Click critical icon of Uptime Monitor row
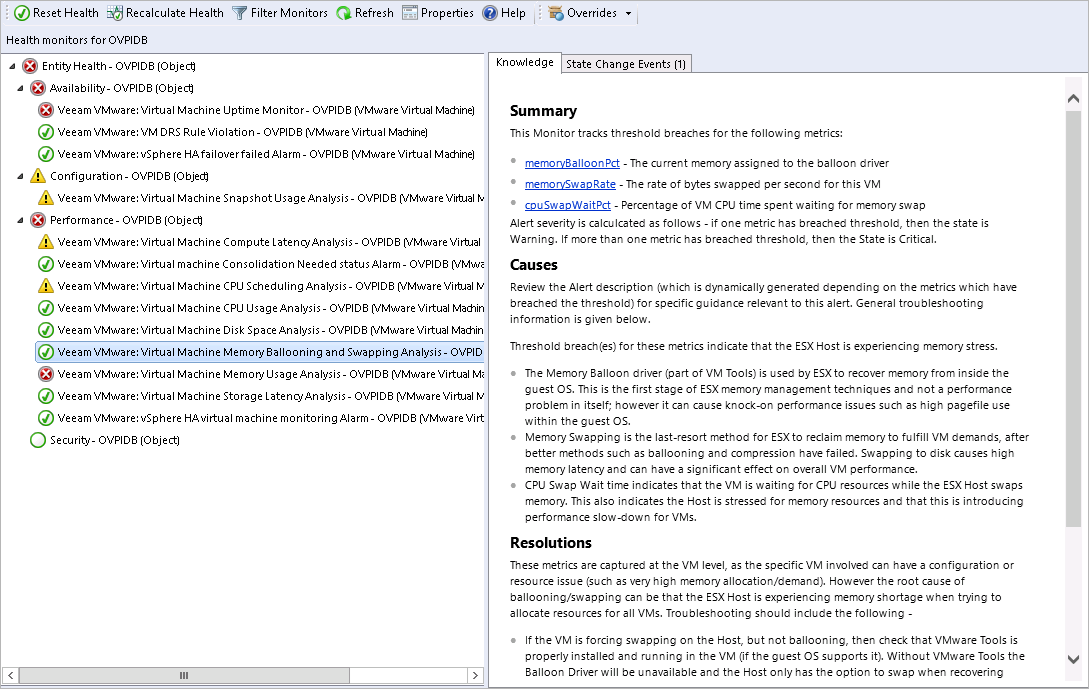 click(x=46, y=110)
